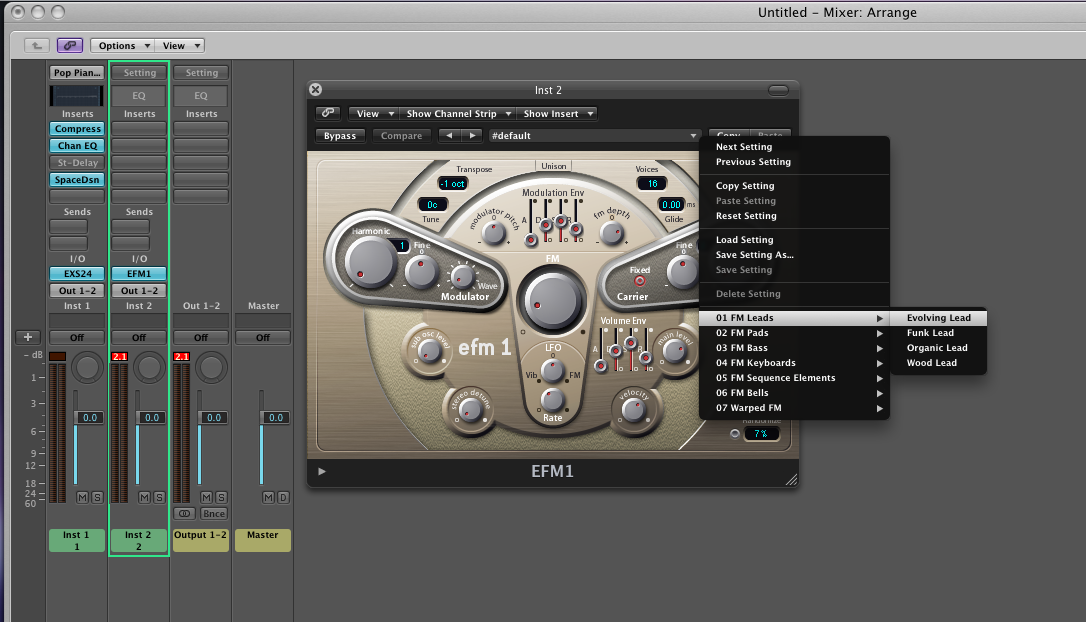The width and height of the screenshot is (1086, 622).
Task: Click the pan knob on Inst 2 channel
Action: 149,367
